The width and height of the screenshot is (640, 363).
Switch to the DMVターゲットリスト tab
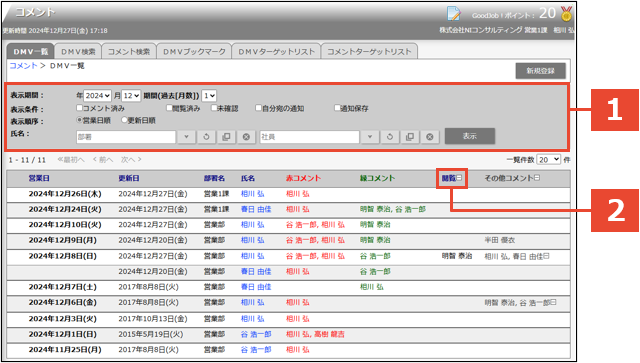coord(276,51)
